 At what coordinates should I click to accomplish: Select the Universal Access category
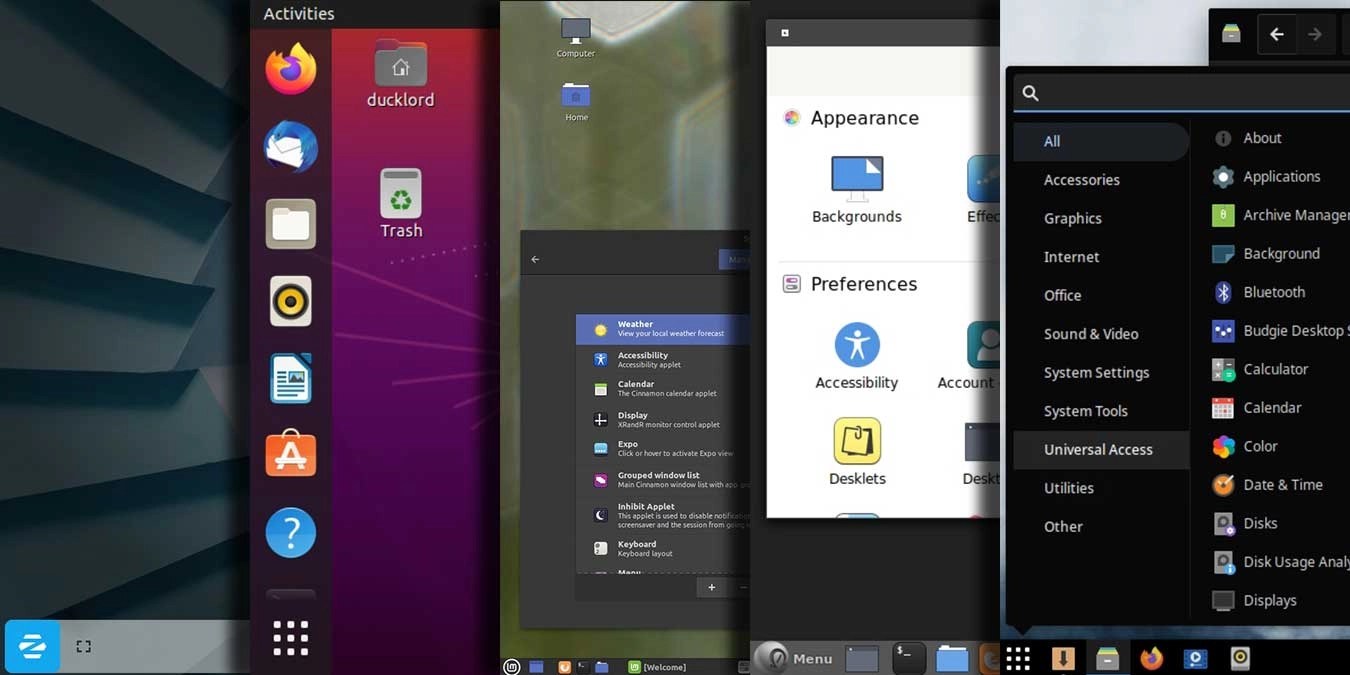coord(1101,450)
